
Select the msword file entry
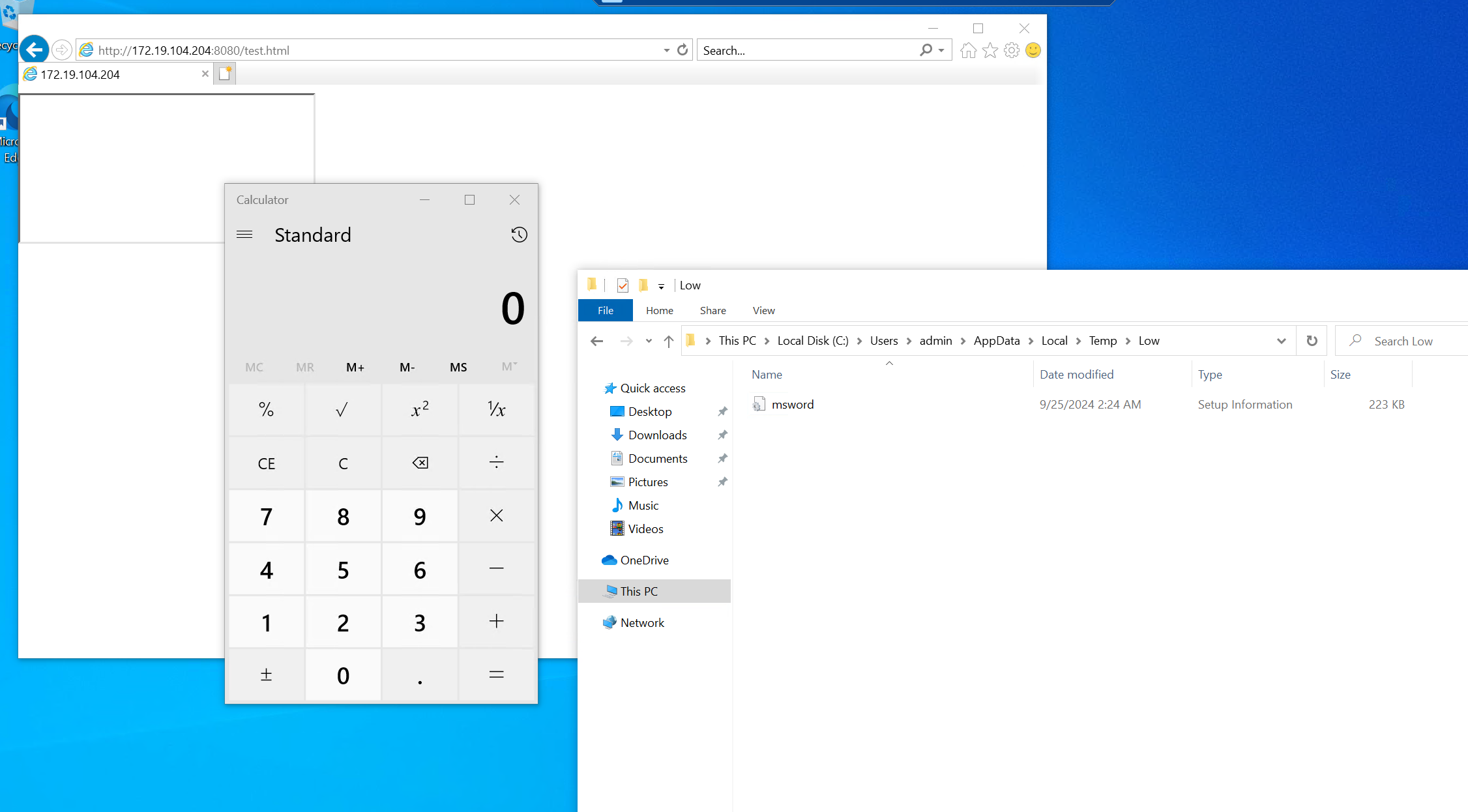click(792, 404)
